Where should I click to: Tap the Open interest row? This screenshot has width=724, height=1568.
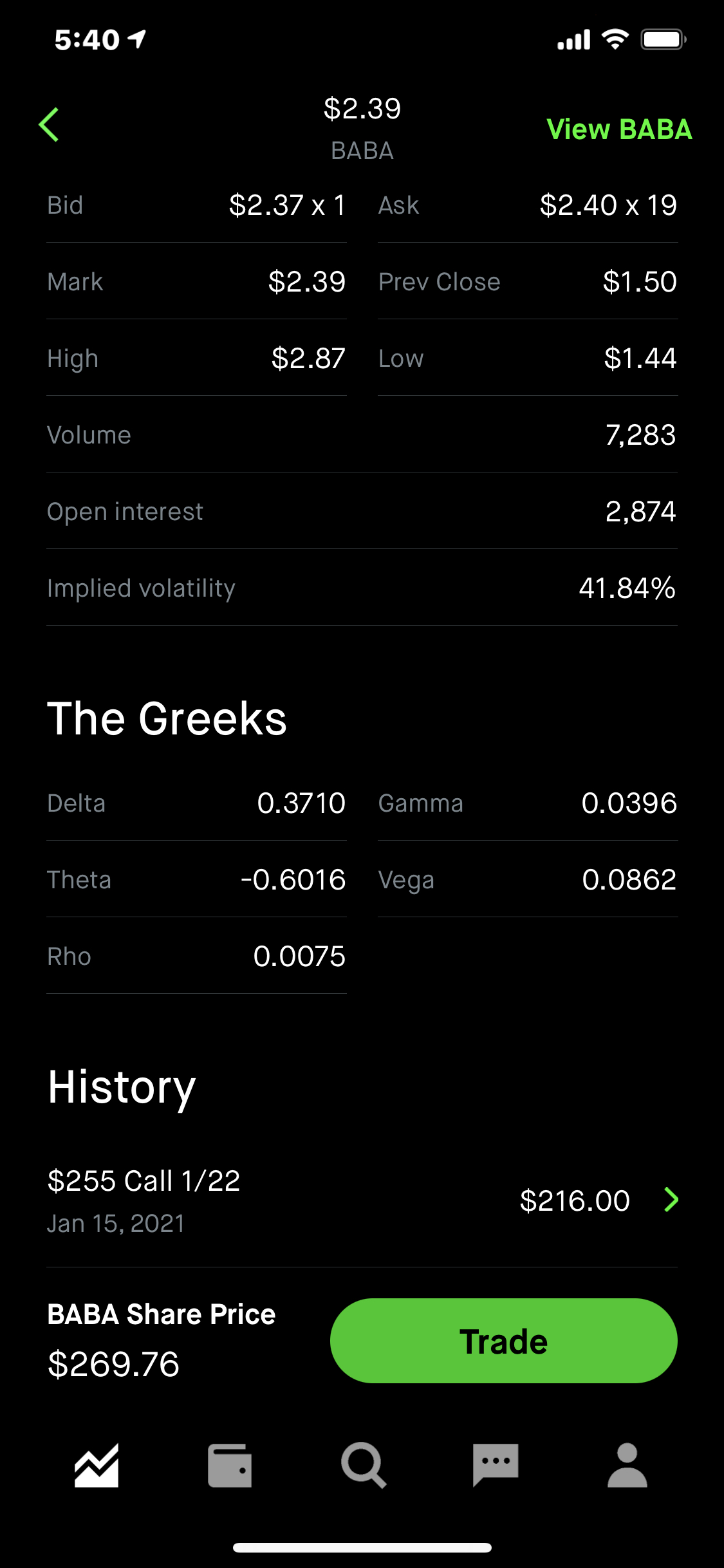click(x=362, y=512)
